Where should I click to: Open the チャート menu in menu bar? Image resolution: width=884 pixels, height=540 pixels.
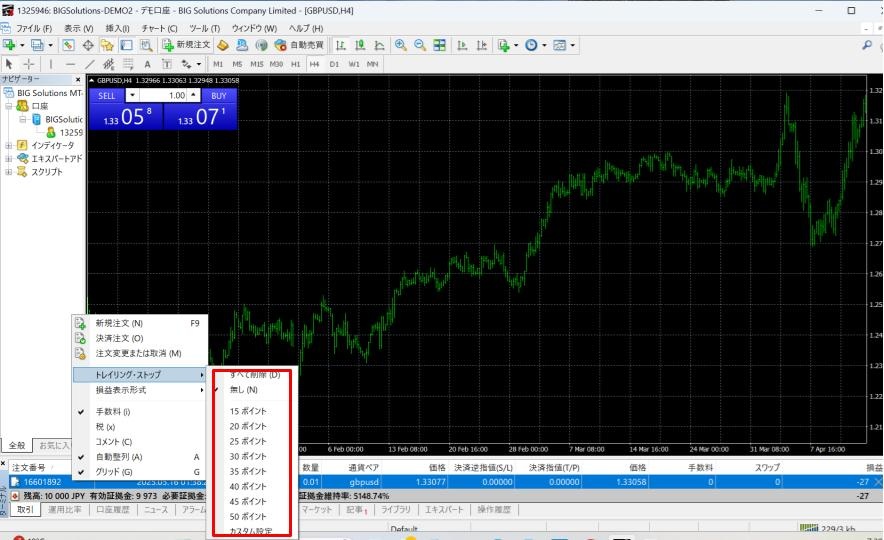pyautogui.click(x=159, y=28)
